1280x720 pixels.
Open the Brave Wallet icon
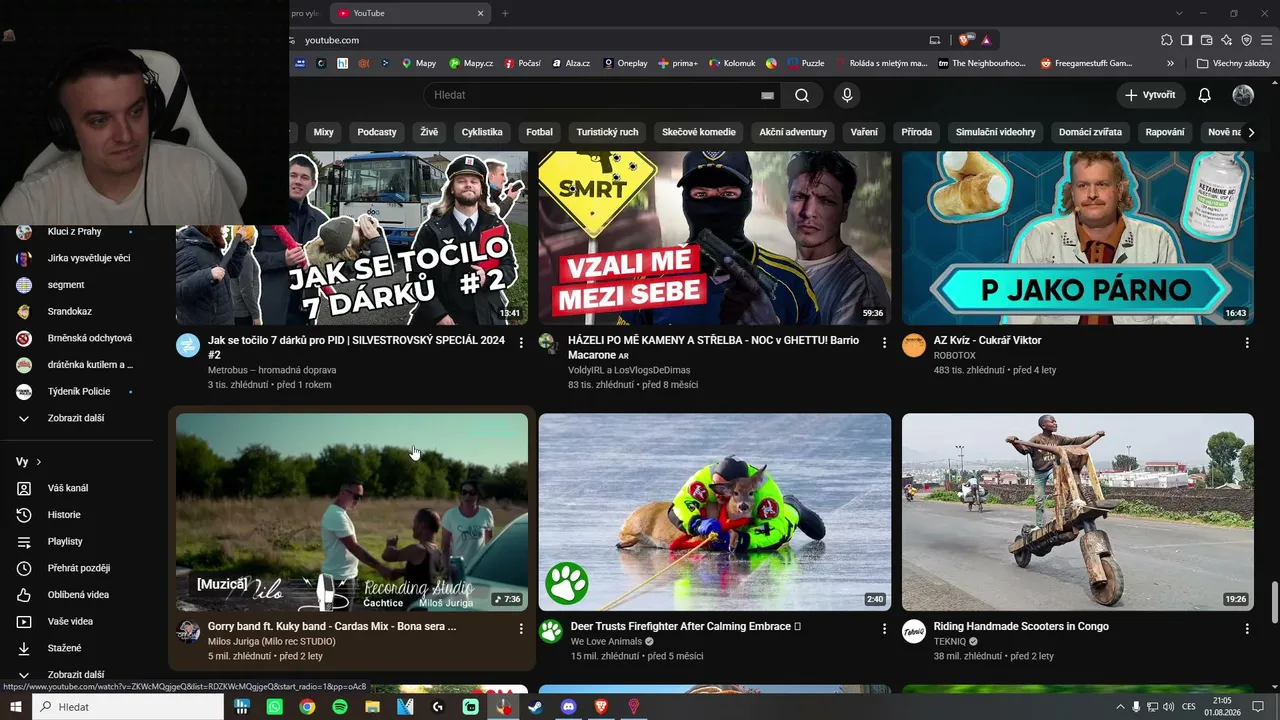[x=1207, y=40]
